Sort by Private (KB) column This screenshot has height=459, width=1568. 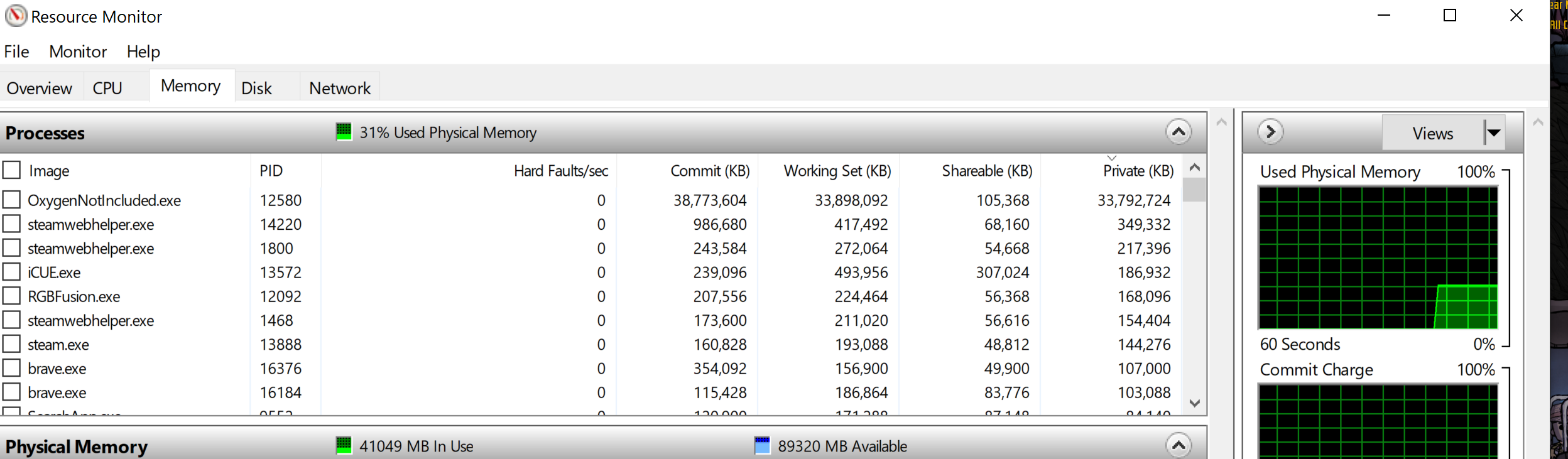click(1138, 171)
